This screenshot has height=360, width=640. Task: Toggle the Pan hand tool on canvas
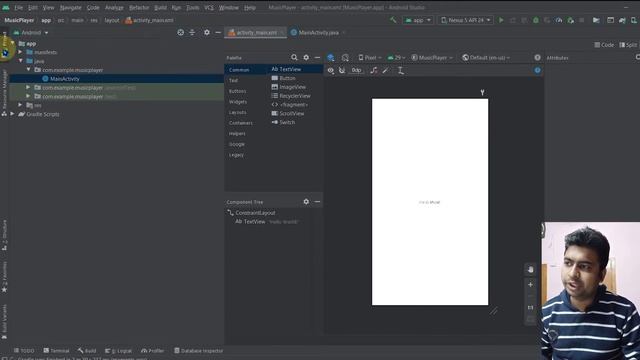pos(530,269)
